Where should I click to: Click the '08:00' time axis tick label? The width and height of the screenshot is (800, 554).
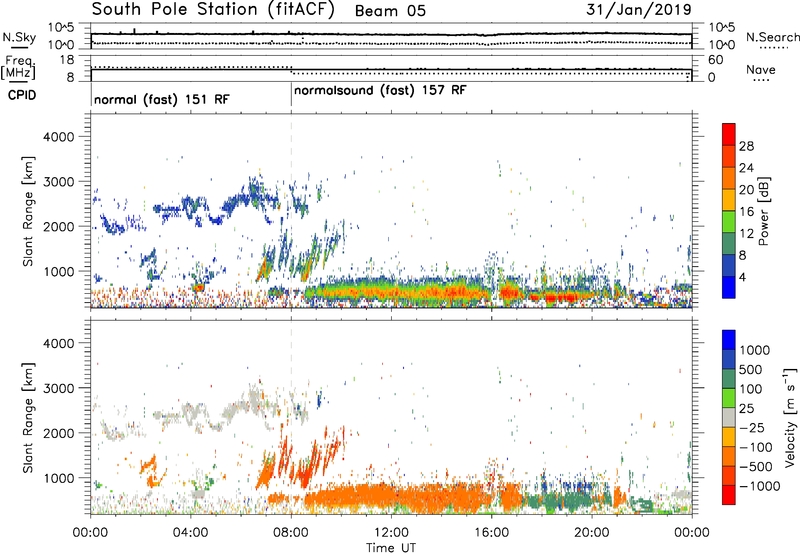(291, 533)
